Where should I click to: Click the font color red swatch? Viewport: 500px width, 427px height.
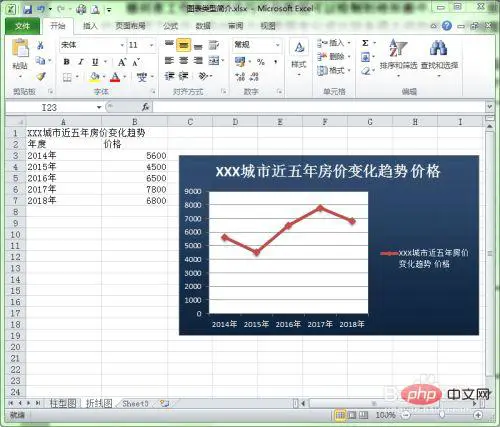click(115, 77)
